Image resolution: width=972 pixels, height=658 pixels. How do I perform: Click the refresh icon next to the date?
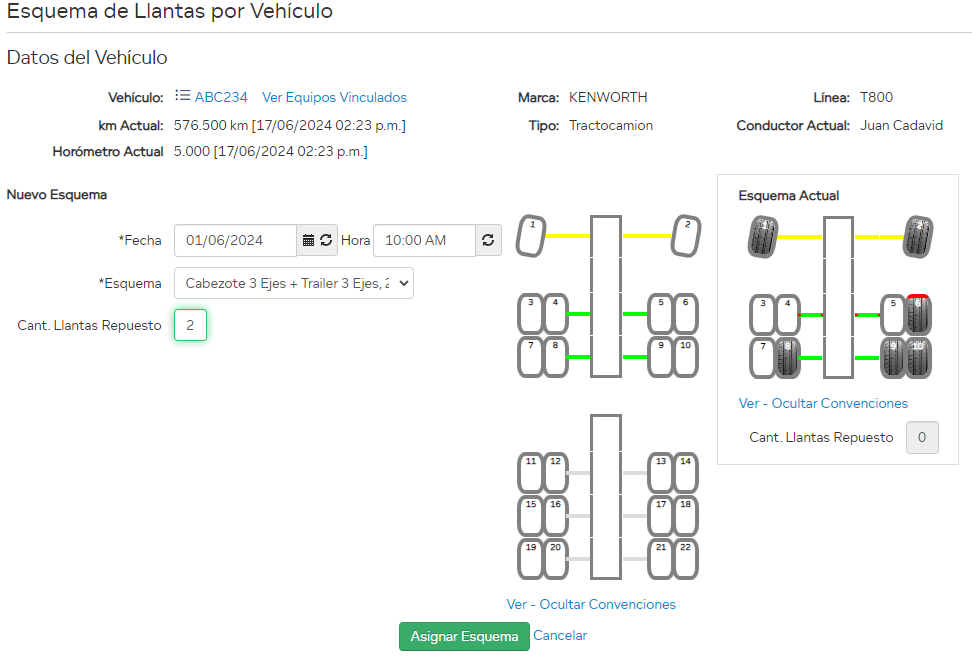coord(326,240)
